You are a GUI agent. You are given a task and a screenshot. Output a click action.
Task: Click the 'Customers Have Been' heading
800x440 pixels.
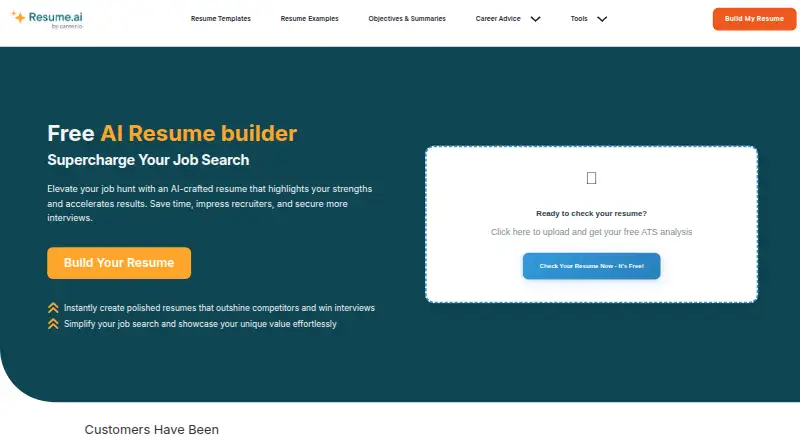pos(152,429)
